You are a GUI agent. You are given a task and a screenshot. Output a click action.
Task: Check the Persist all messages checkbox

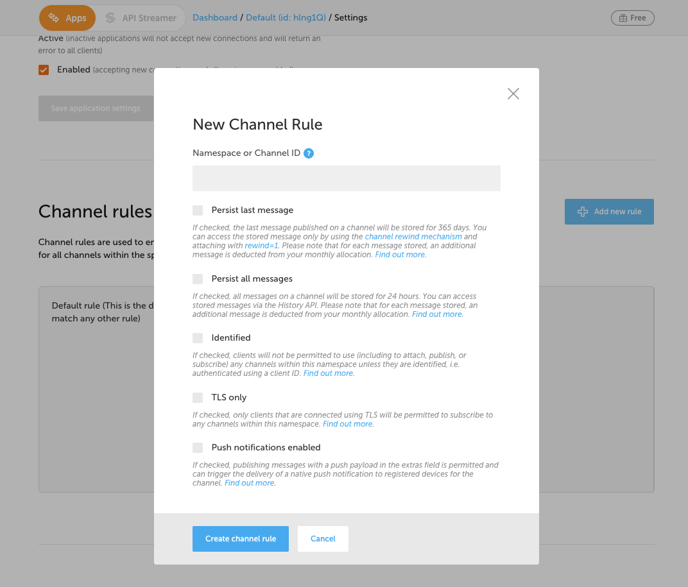tap(197, 279)
